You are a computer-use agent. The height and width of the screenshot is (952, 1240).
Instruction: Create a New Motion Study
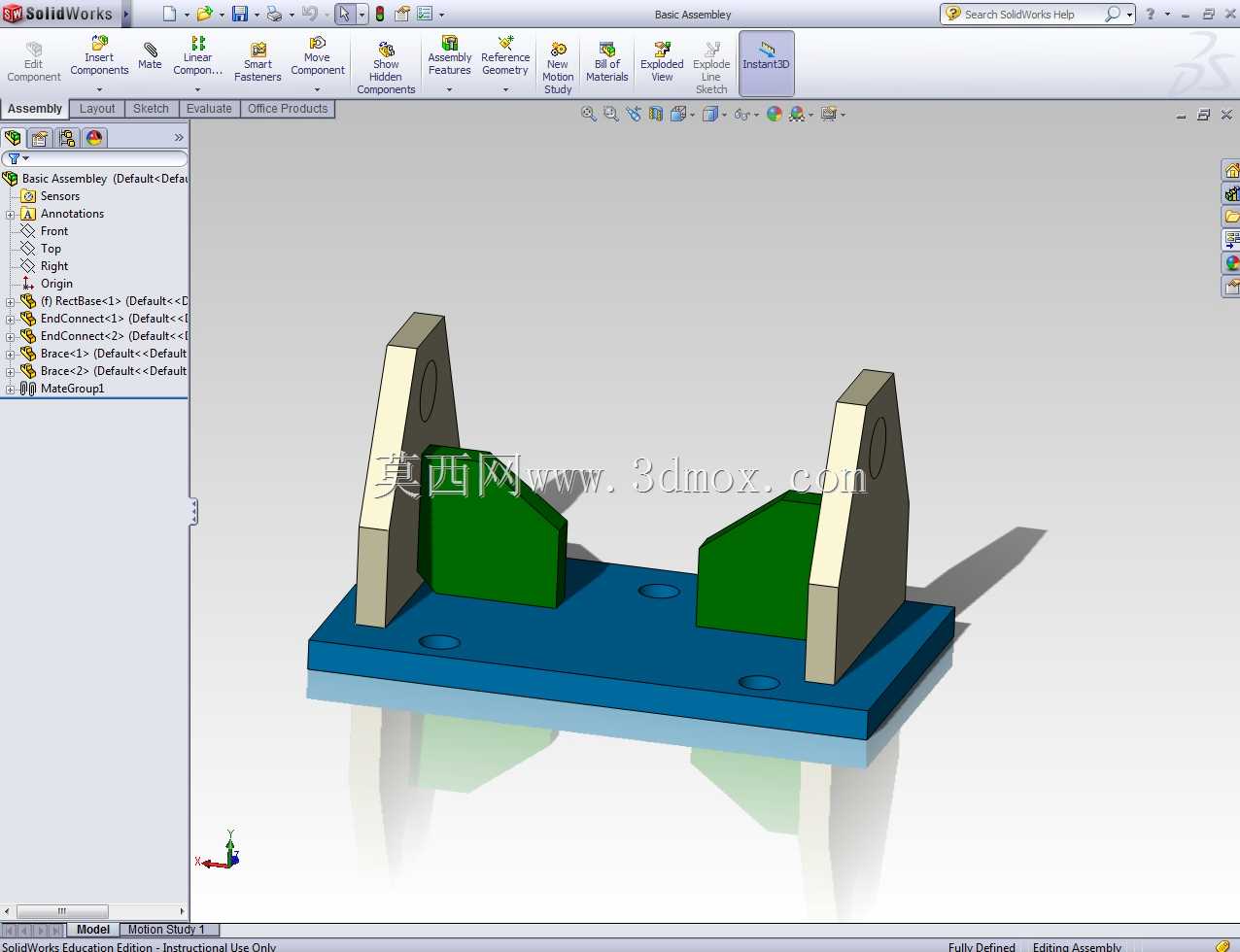click(558, 68)
